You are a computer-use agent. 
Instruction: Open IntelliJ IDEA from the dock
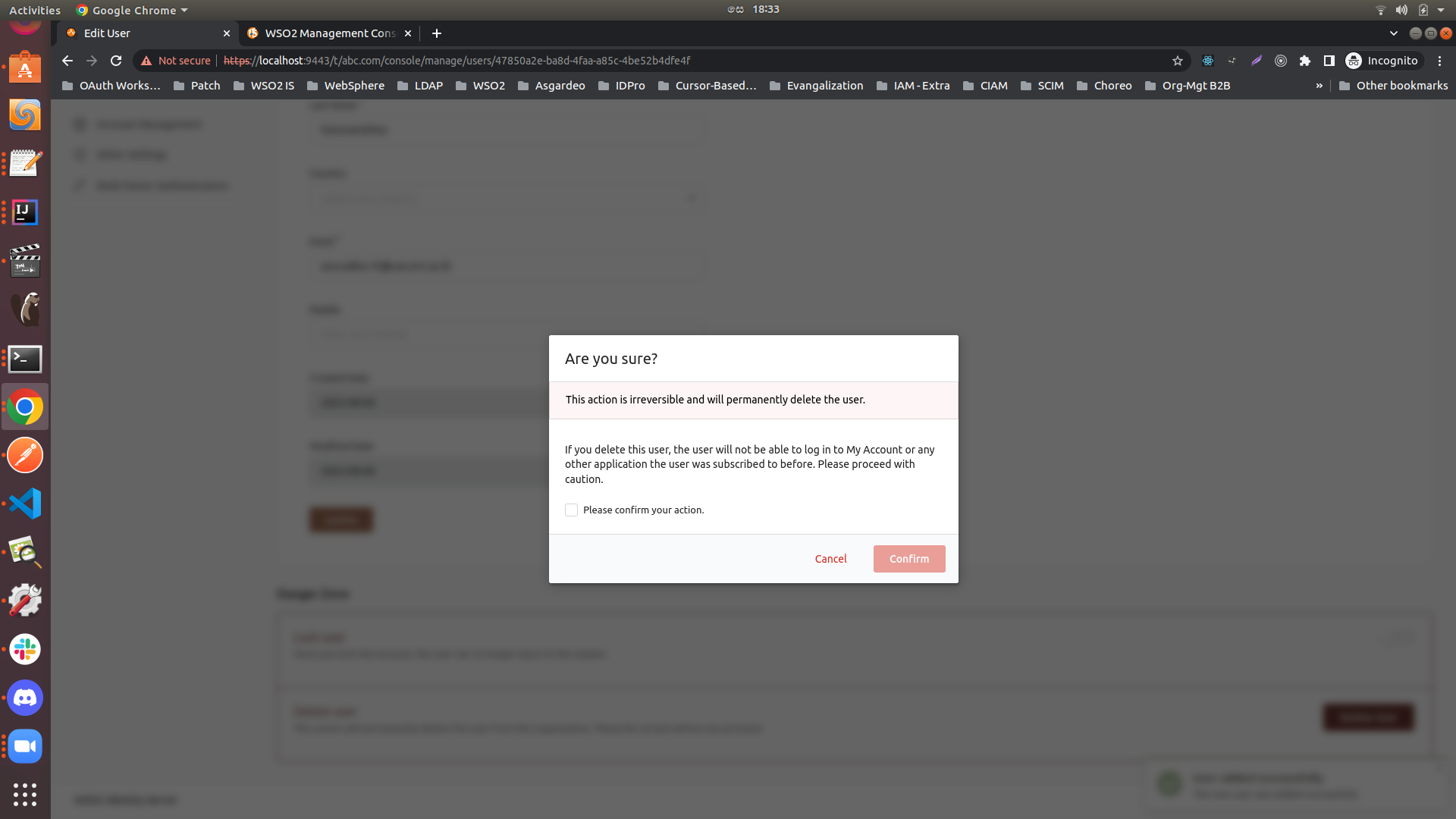pyautogui.click(x=24, y=212)
